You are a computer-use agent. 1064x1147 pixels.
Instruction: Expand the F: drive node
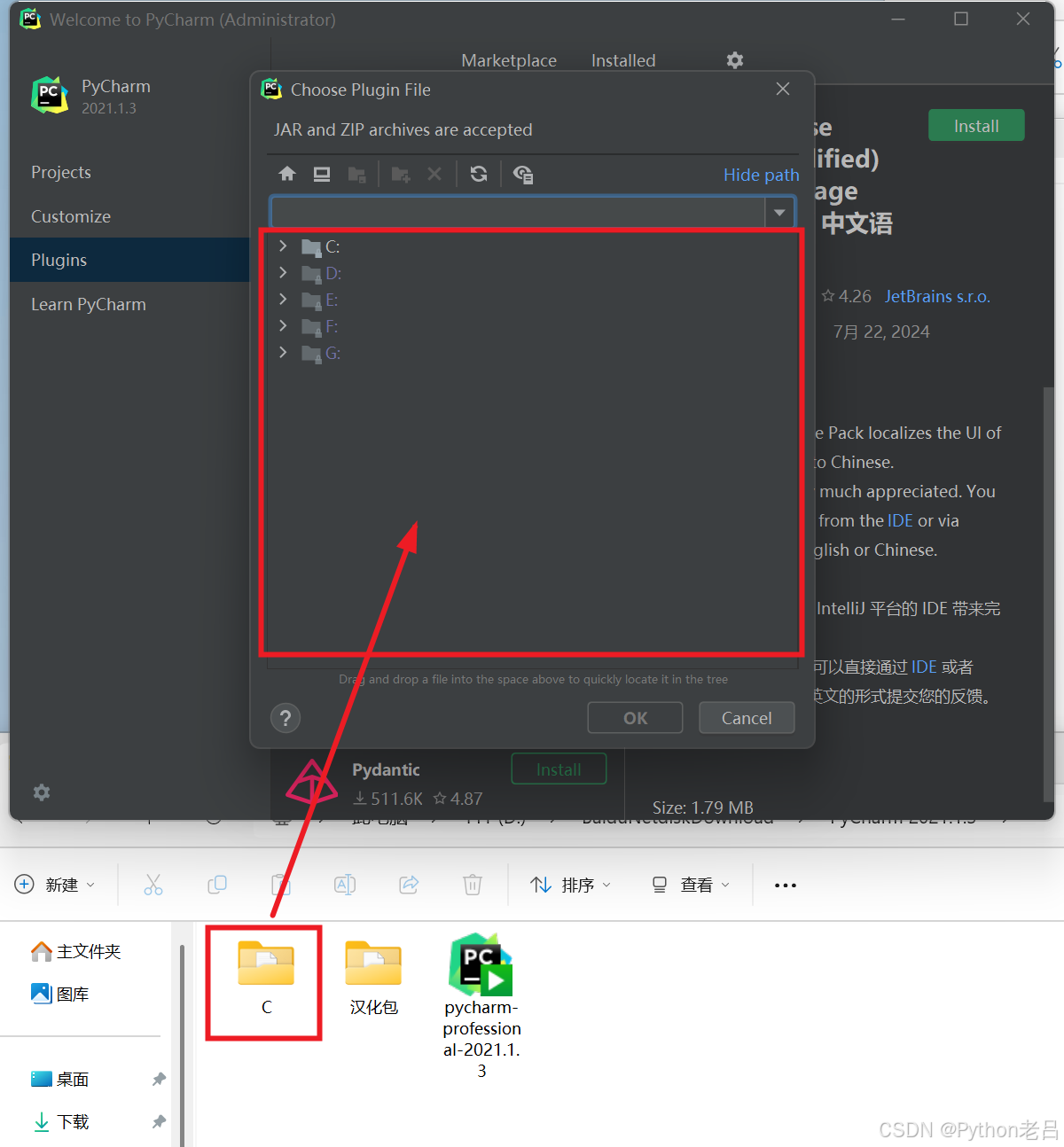click(283, 325)
